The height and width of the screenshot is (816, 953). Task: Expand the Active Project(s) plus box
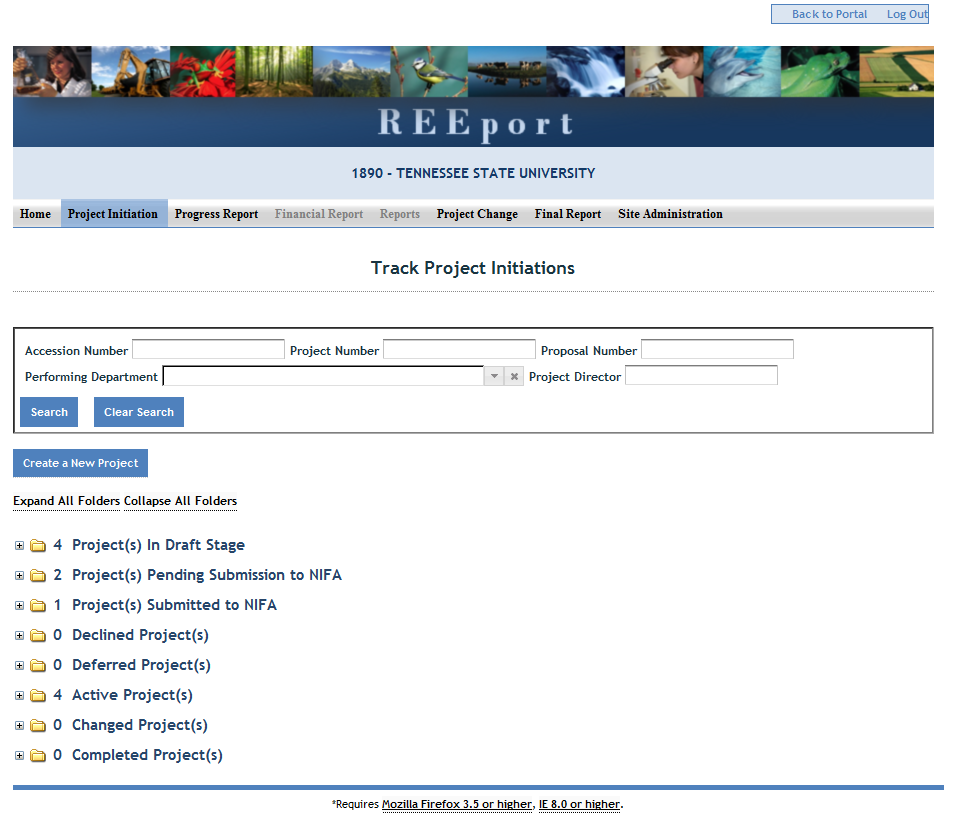(x=19, y=696)
